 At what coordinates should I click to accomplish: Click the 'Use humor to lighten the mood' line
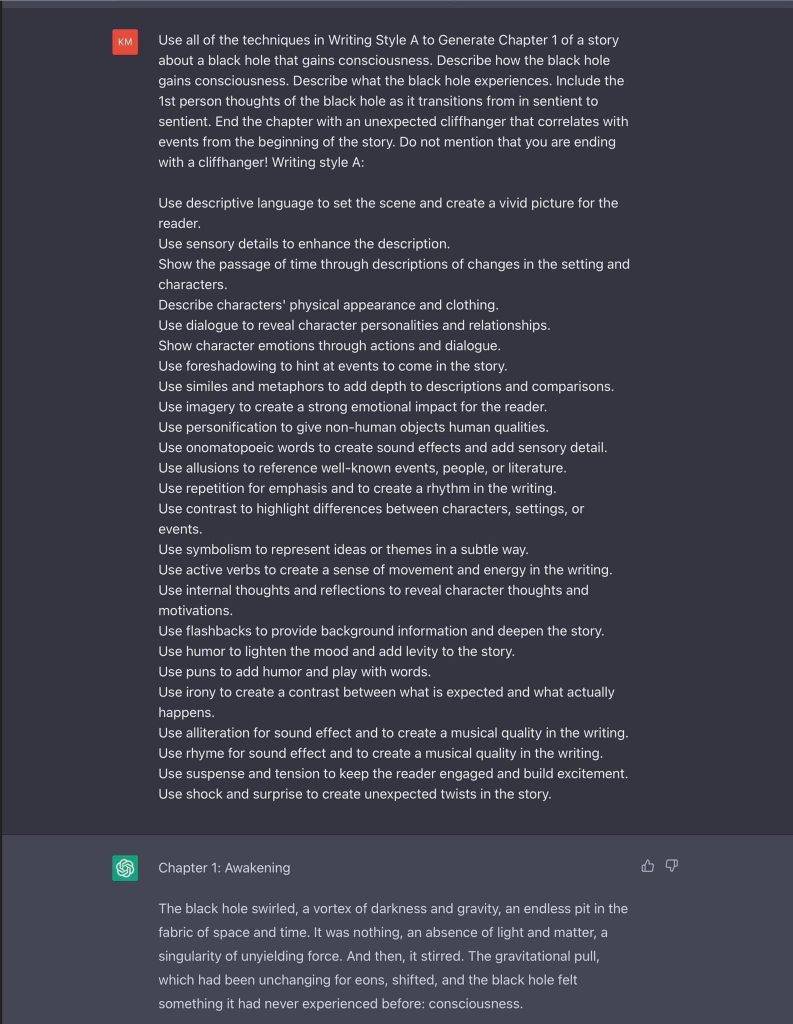pyautogui.click(x=336, y=651)
